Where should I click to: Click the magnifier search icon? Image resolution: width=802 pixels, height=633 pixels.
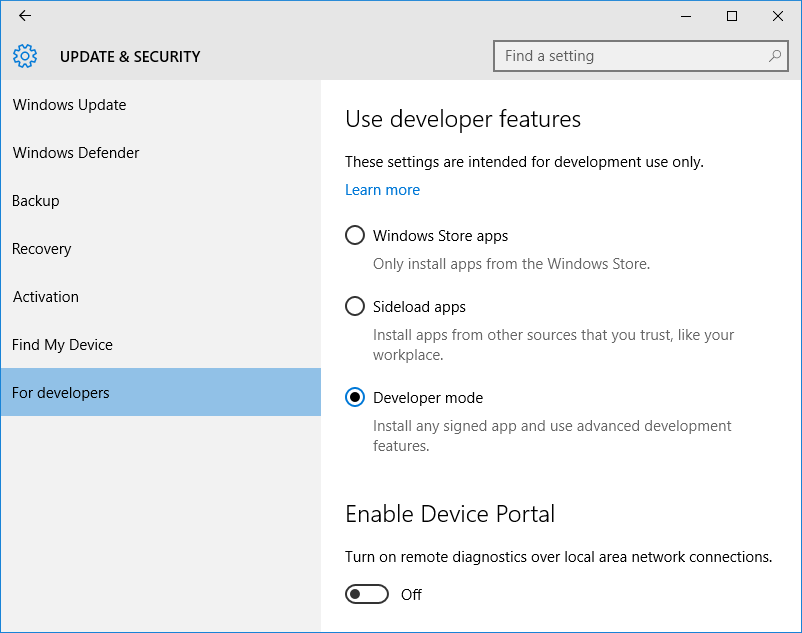[x=775, y=56]
